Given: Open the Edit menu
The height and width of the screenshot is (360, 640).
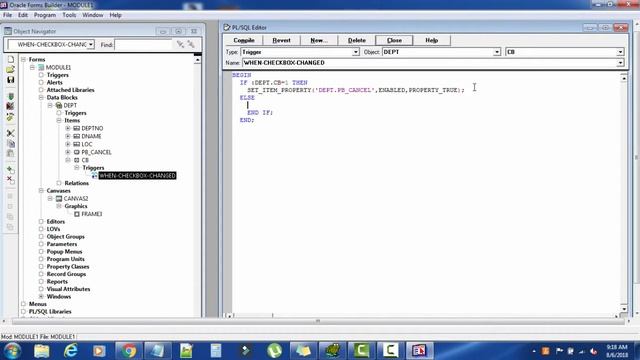Looking at the screenshot, I should (23, 15).
